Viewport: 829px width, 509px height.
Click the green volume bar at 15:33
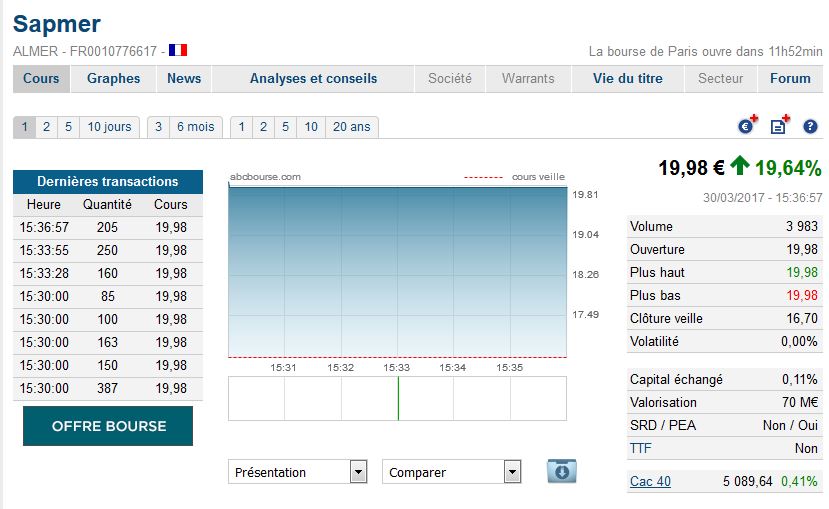tap(398, 399)
